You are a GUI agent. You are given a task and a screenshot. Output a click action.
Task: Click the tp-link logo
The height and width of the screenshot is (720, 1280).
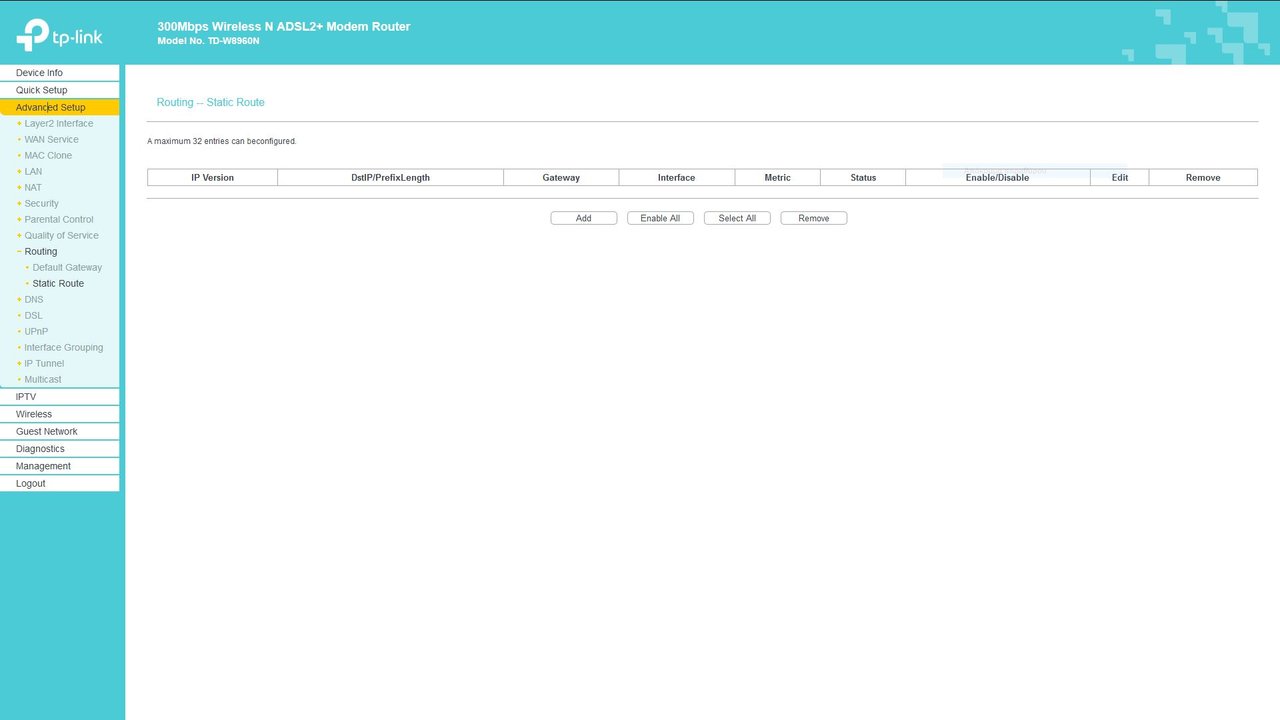tap(59, 35)
